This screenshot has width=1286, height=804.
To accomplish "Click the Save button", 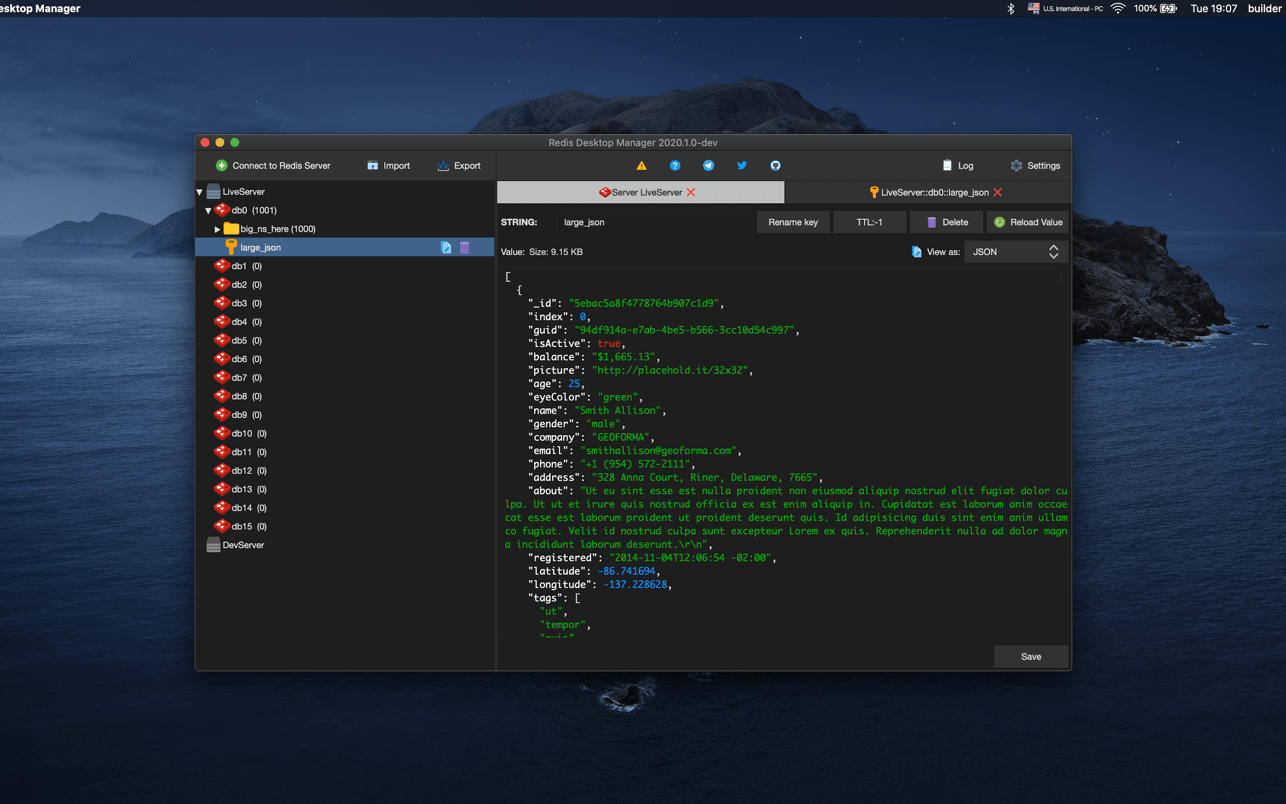I will pyautogui.click(x=1031, y=657).
